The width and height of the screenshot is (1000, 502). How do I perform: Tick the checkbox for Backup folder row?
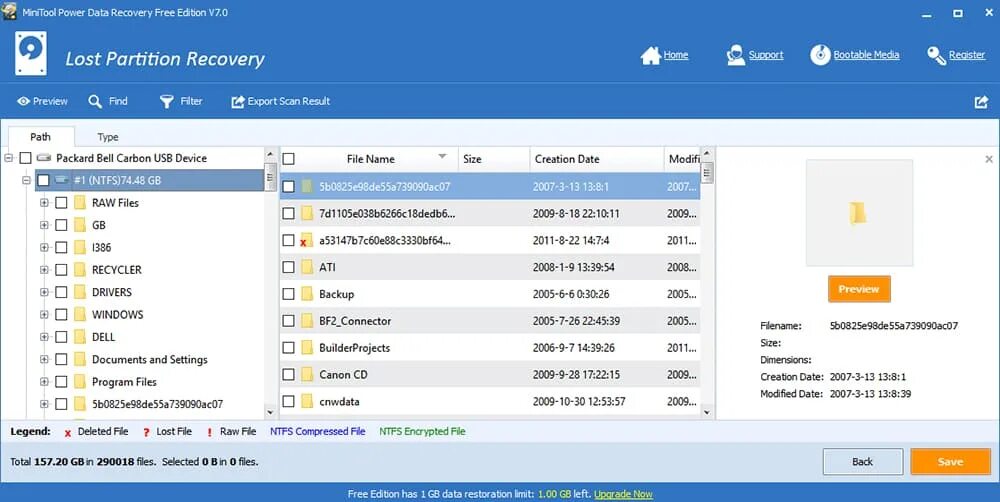pos(288,294)
